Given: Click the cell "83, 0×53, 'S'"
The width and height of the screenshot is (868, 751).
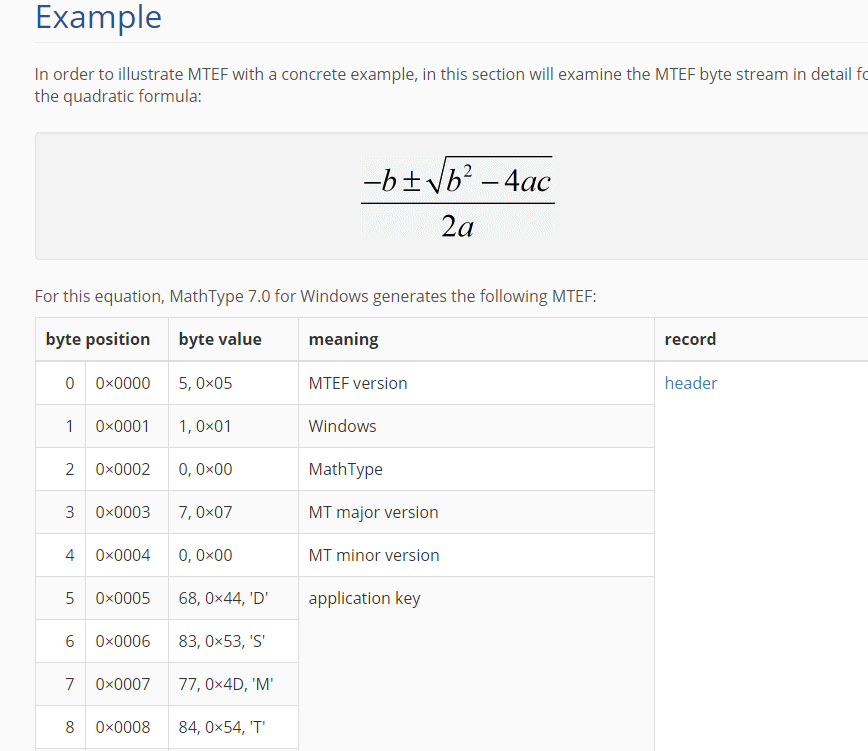Looking at the screenshot, I should (x=233, y=641).
